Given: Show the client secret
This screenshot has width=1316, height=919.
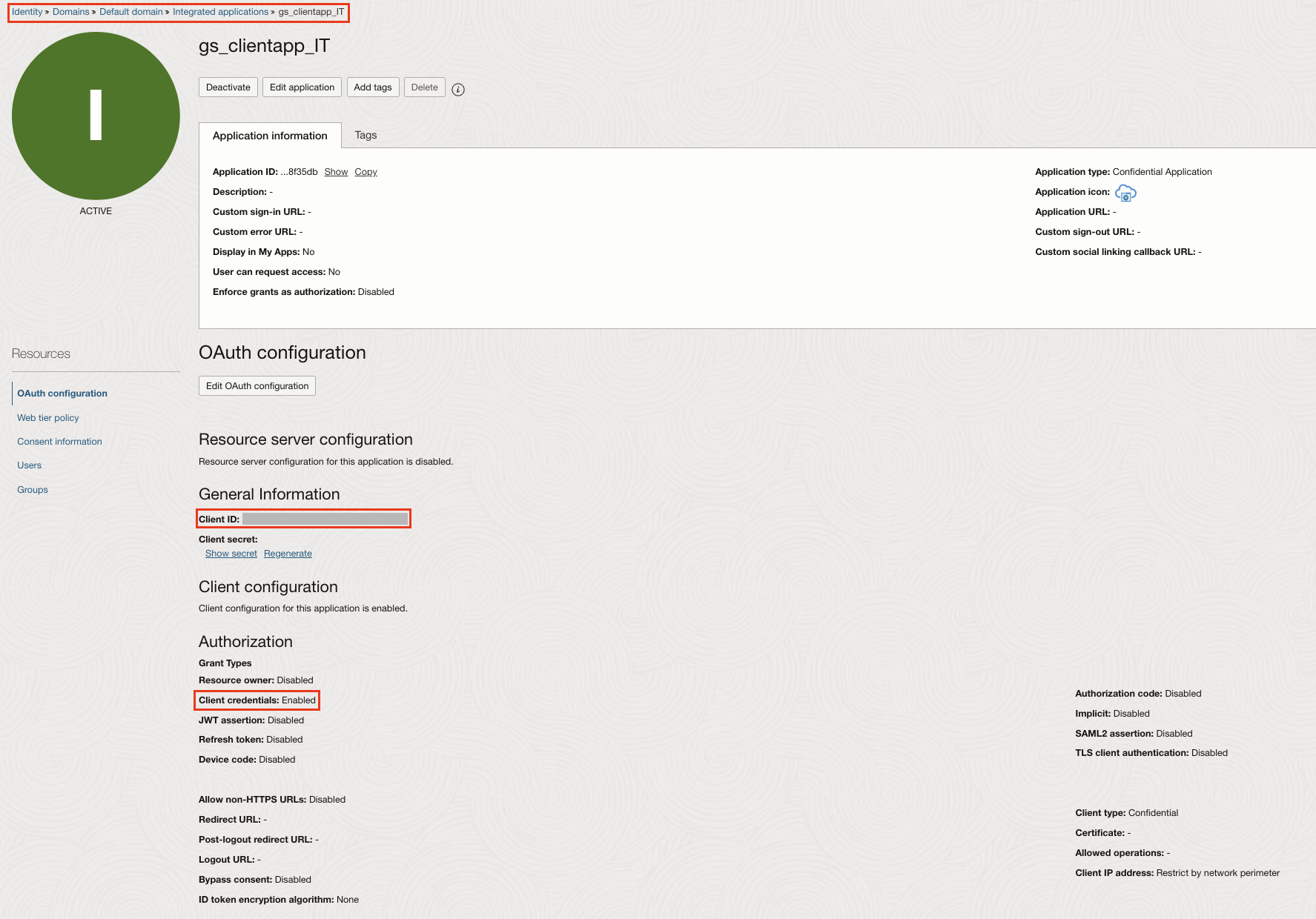Looking at the screenshot, I should (x=230, y=553).
